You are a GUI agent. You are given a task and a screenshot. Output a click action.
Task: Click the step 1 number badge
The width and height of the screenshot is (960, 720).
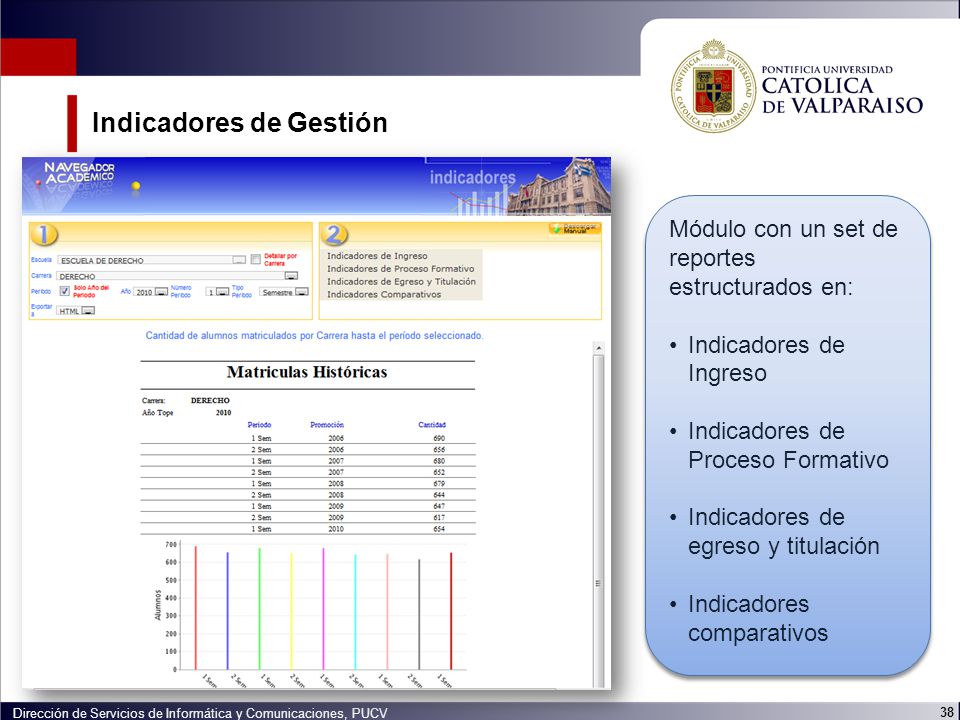point(44,234)
